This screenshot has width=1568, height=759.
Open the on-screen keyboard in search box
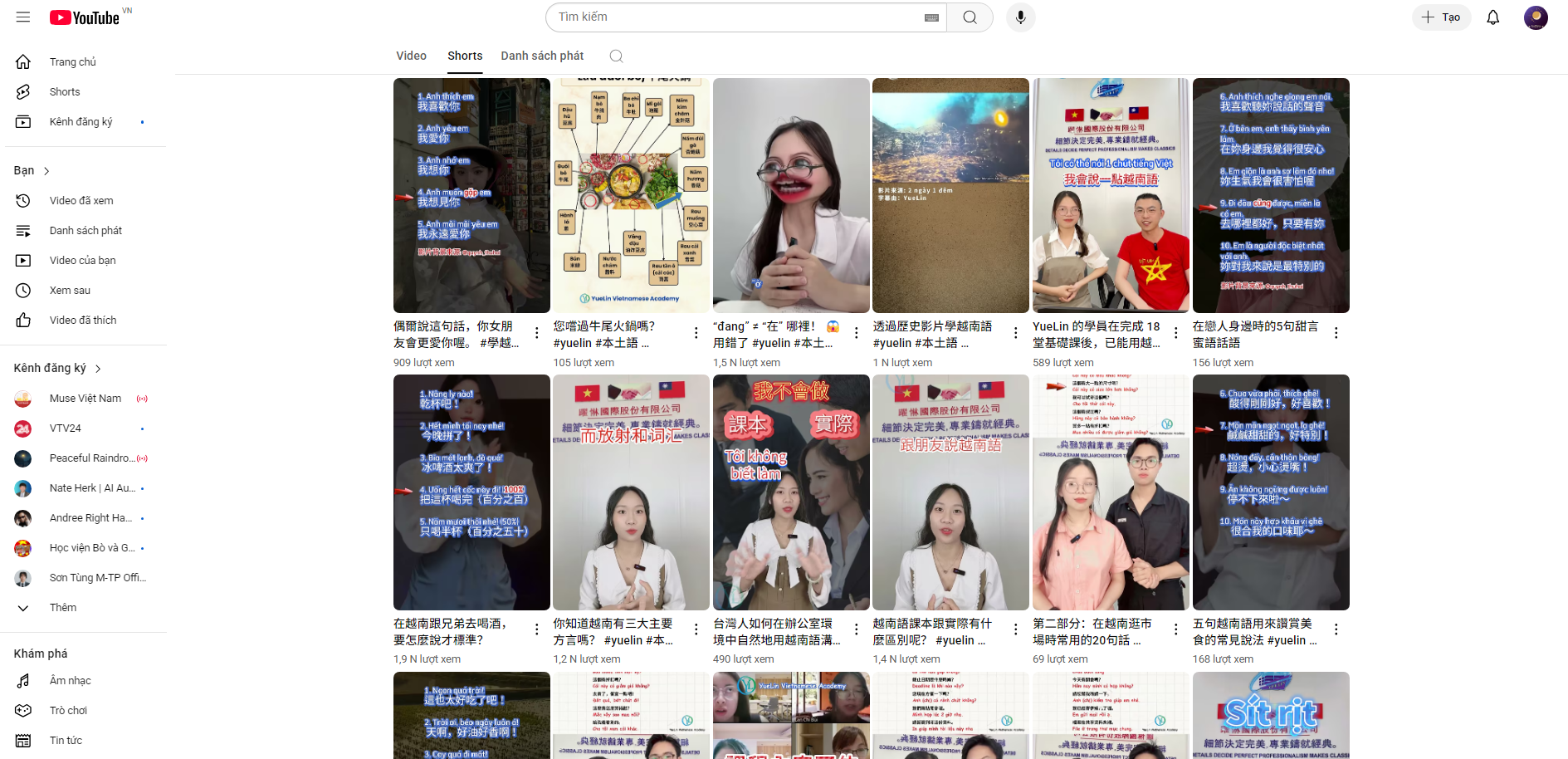pos(931,17)
